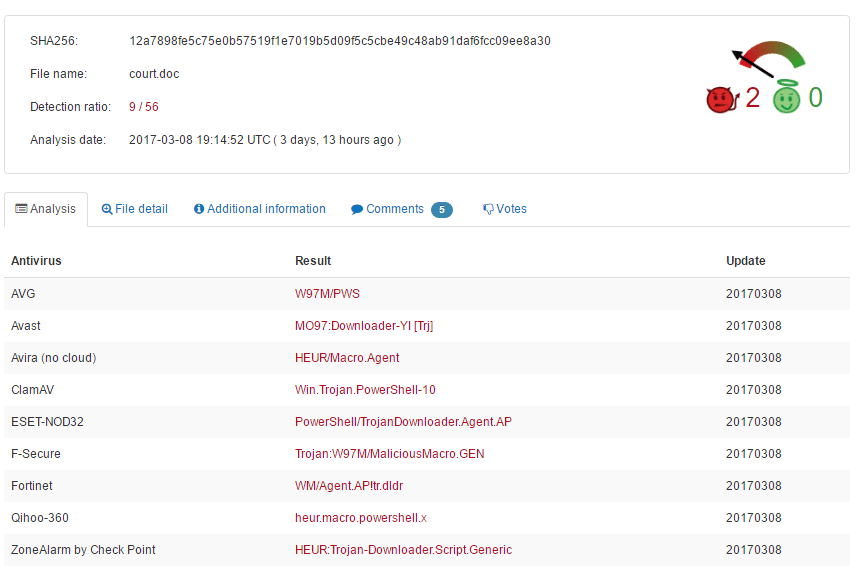Click the Avira (no cloud) row name
The height and width of the screenshot is (571, 856).
tap(54, 358)
